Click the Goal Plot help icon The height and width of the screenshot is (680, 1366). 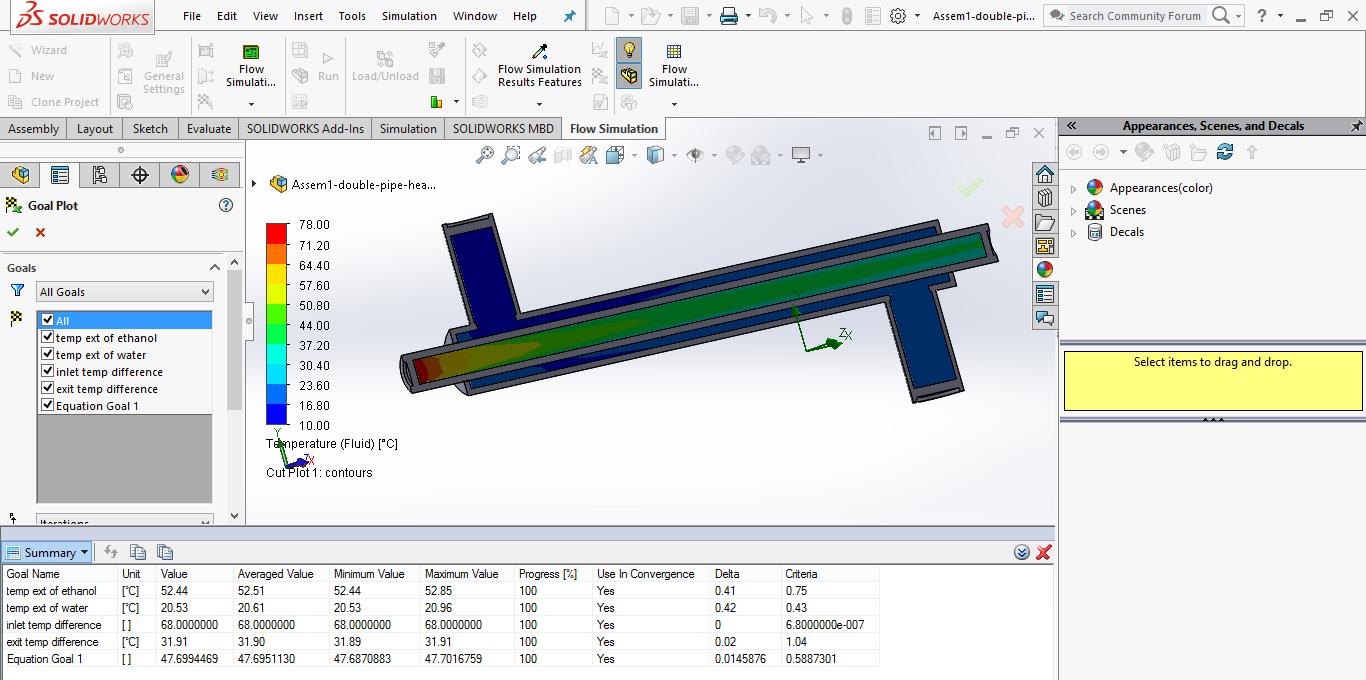coord(226,205)
